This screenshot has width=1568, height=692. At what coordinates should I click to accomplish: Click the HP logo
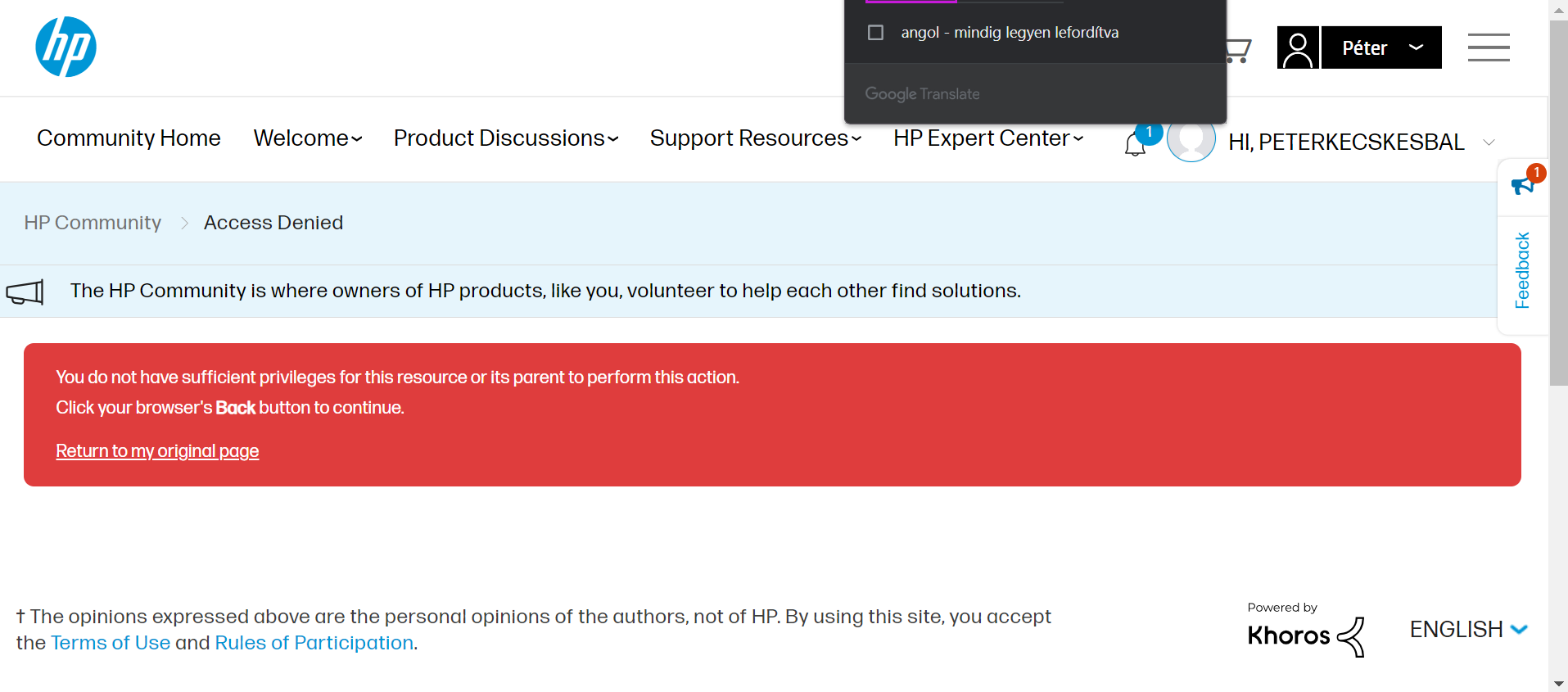click(x=66, y=47)
